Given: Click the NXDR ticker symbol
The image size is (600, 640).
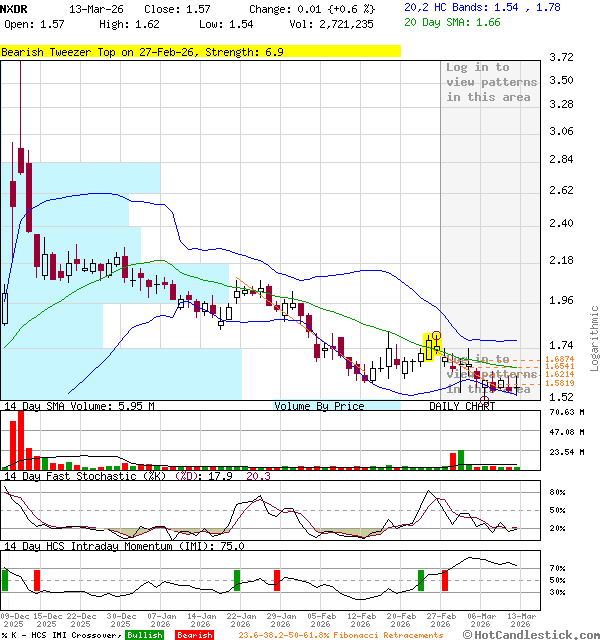Looking at the screenshot, I should point(14,8).
